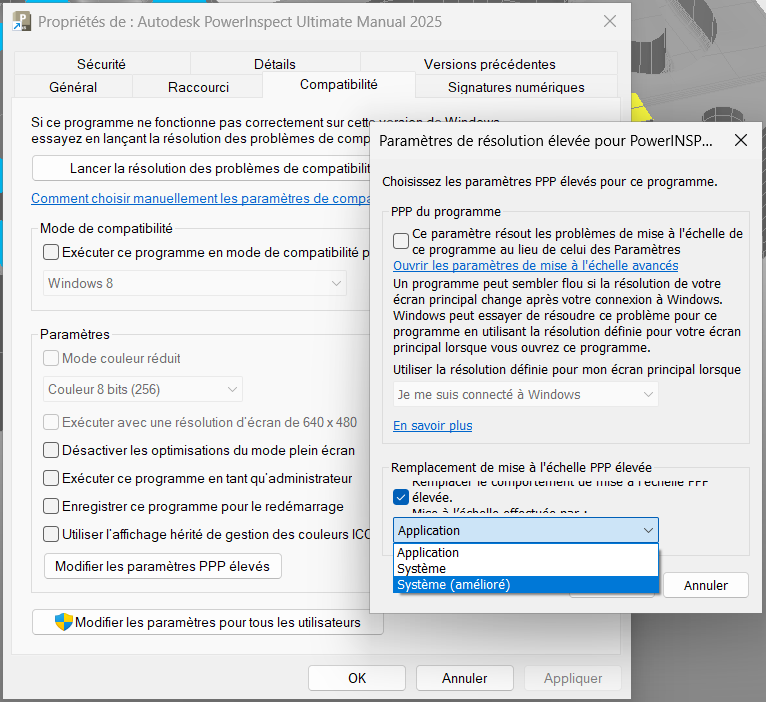Screen dimensions: 766x702
Task: Open the Couleur 8 bits (256) dropdown
Action: point(143,389)
